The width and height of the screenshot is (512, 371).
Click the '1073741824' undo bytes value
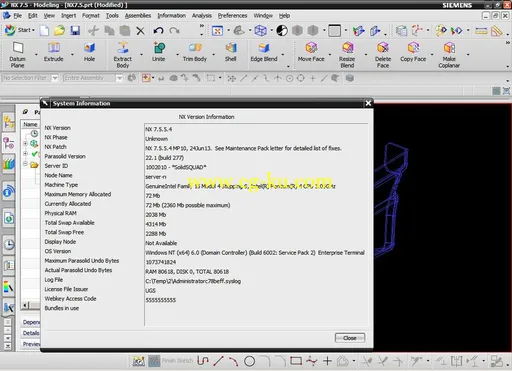point(161,262)
